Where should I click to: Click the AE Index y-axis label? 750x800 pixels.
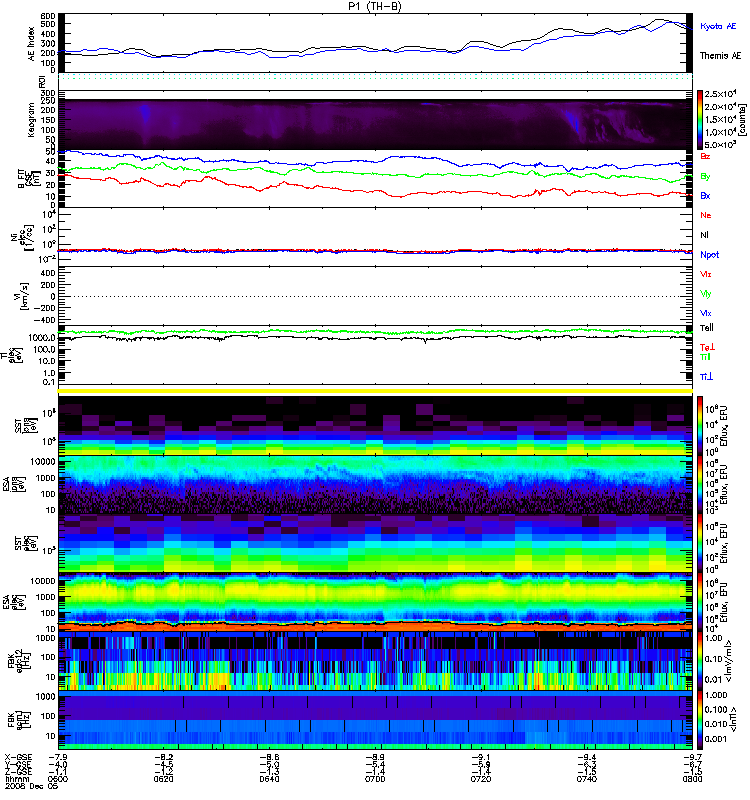31,43
